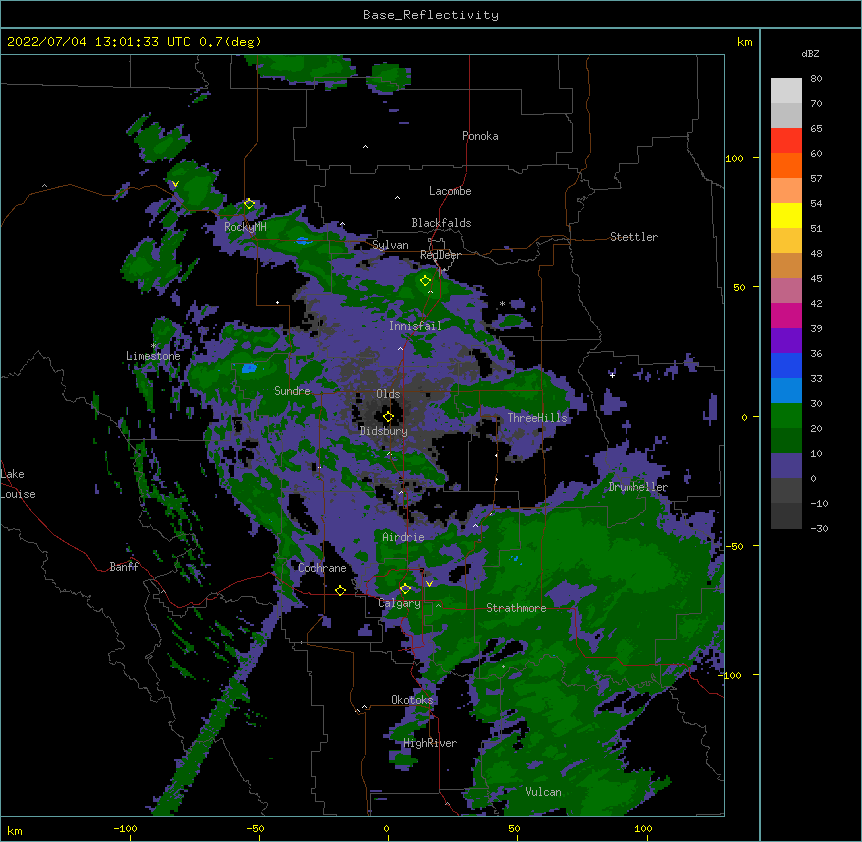Viewport: 862px width, 842px height.
Task: Click the Ponoka city label
Action: 480,136
